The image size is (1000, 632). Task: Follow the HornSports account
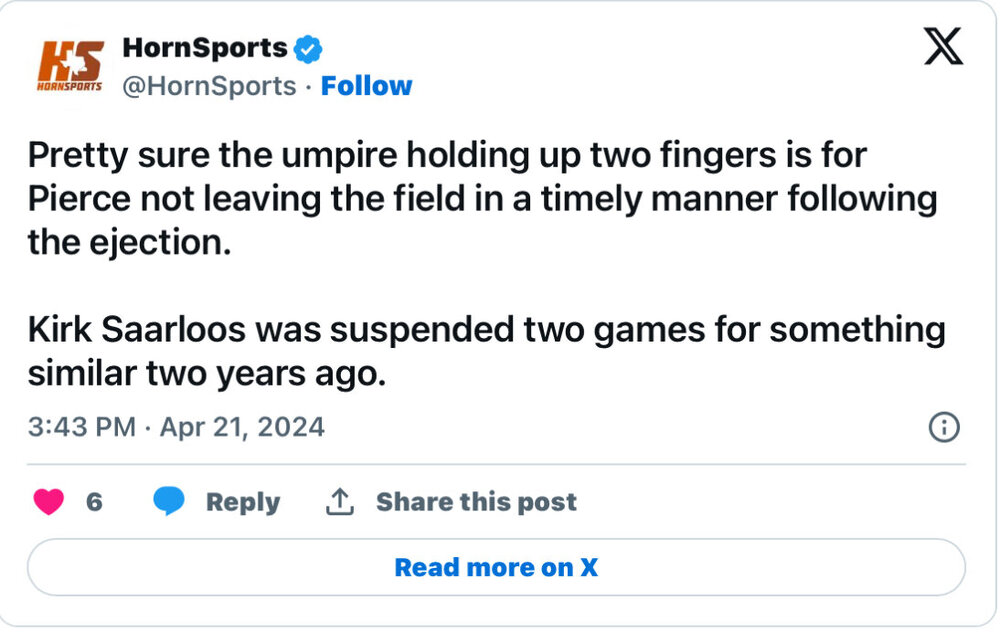(x=366, y=87)
